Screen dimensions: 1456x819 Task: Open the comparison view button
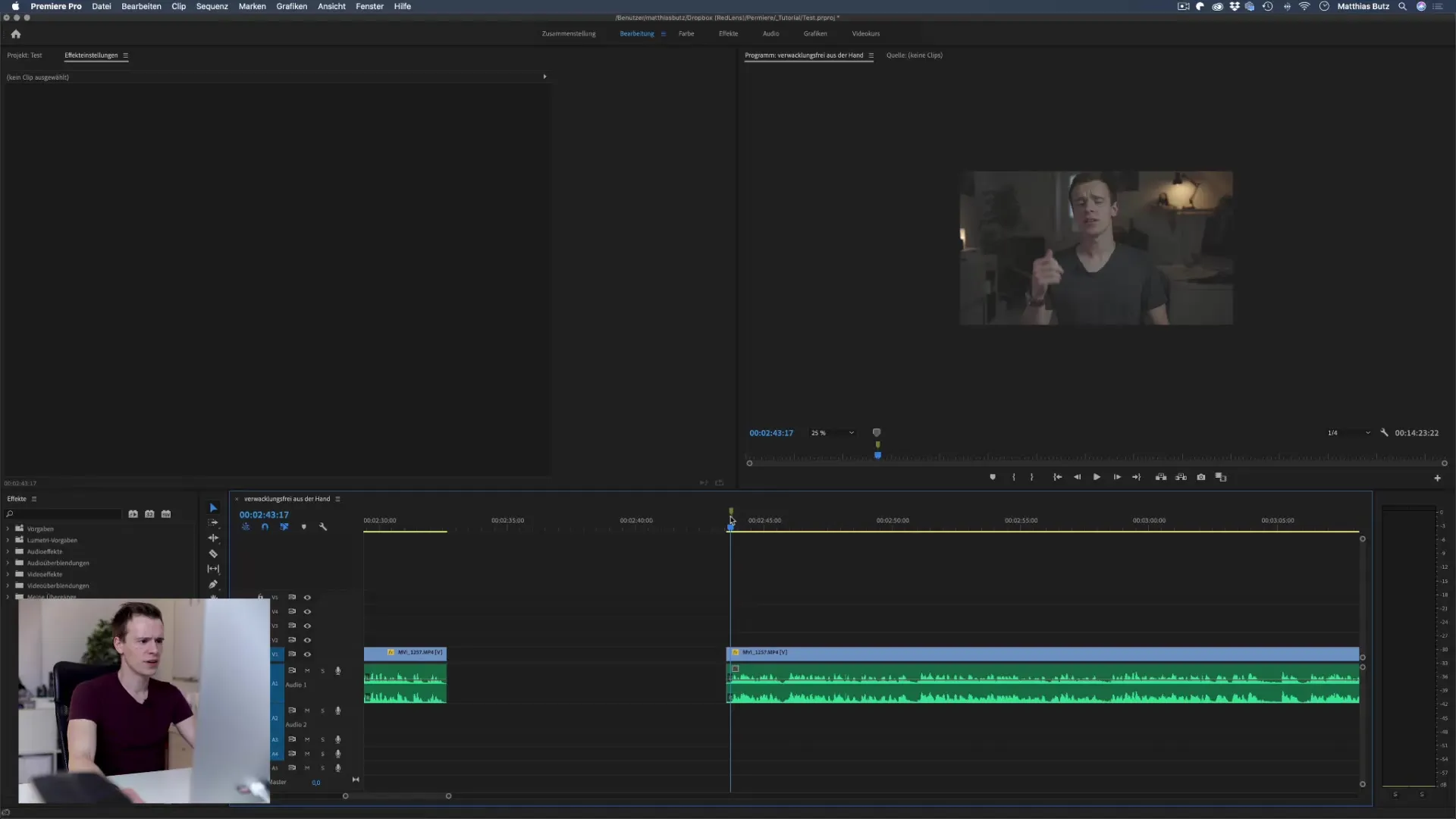1221,477
